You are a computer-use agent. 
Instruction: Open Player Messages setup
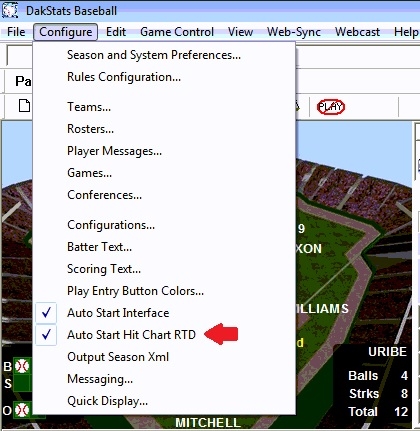click(x=164, y=151)
